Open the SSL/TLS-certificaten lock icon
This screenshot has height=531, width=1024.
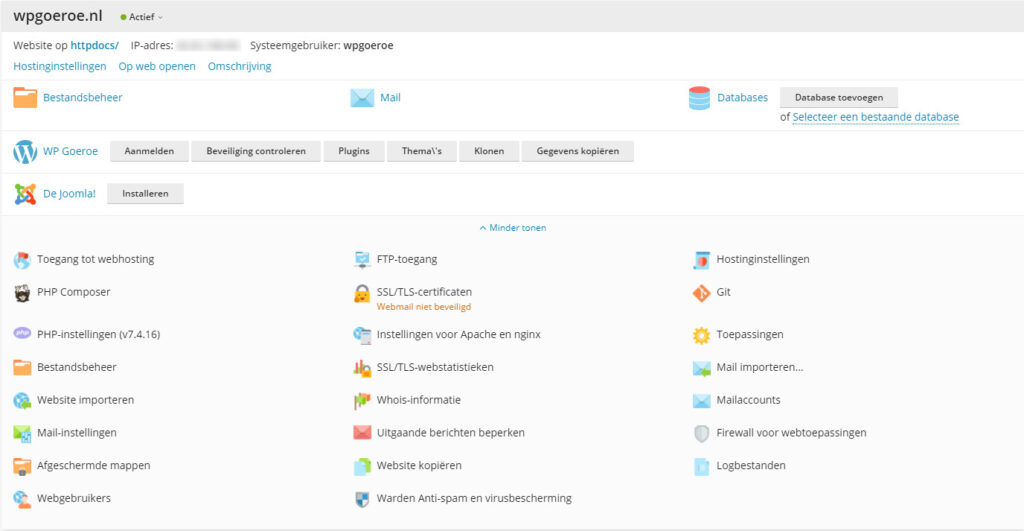click(x=362, y=294)
